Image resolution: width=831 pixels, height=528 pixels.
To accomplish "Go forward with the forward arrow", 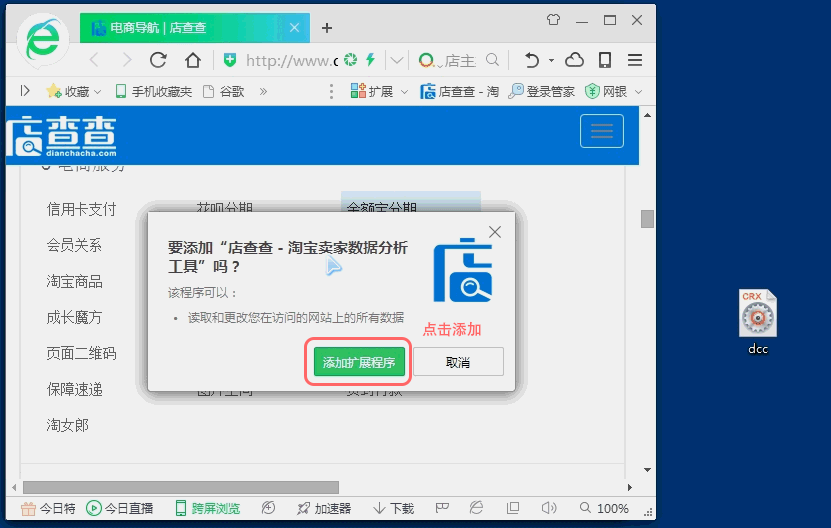I will [127, 60].
